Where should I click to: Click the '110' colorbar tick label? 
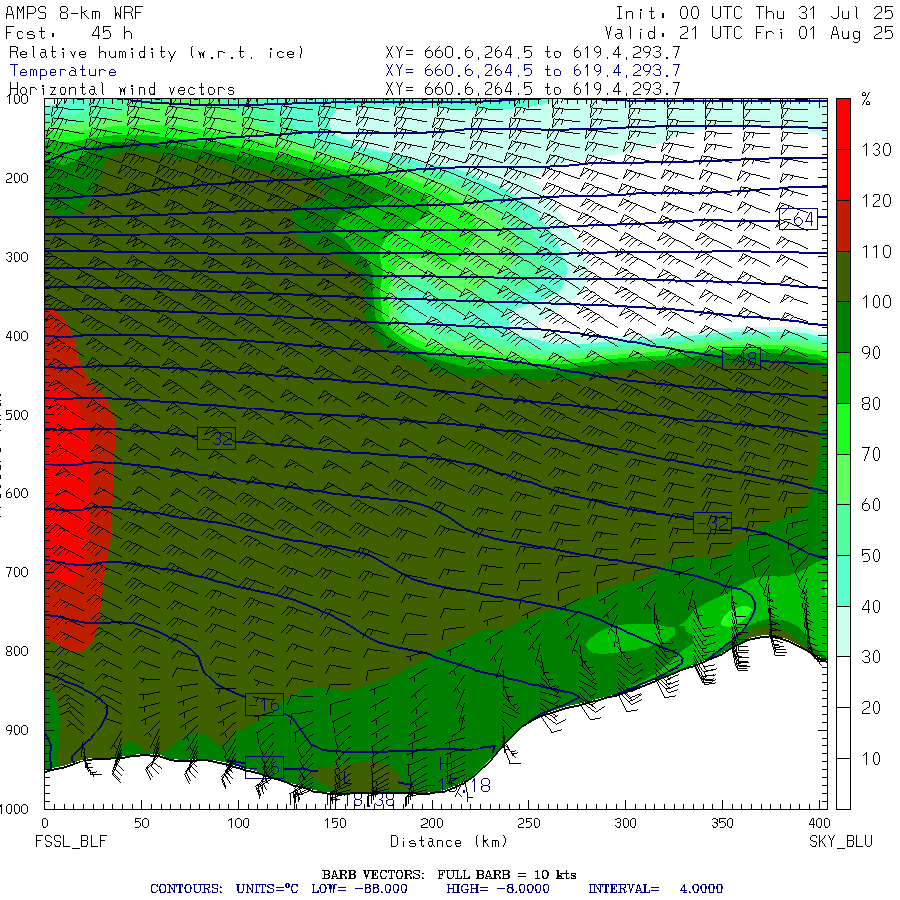876,251
